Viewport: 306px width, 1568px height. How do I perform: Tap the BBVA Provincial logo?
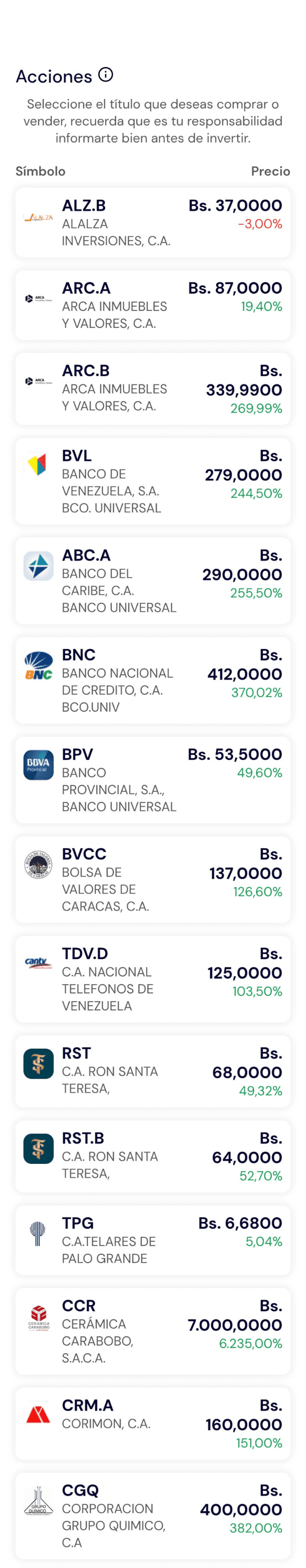(38, 765)
